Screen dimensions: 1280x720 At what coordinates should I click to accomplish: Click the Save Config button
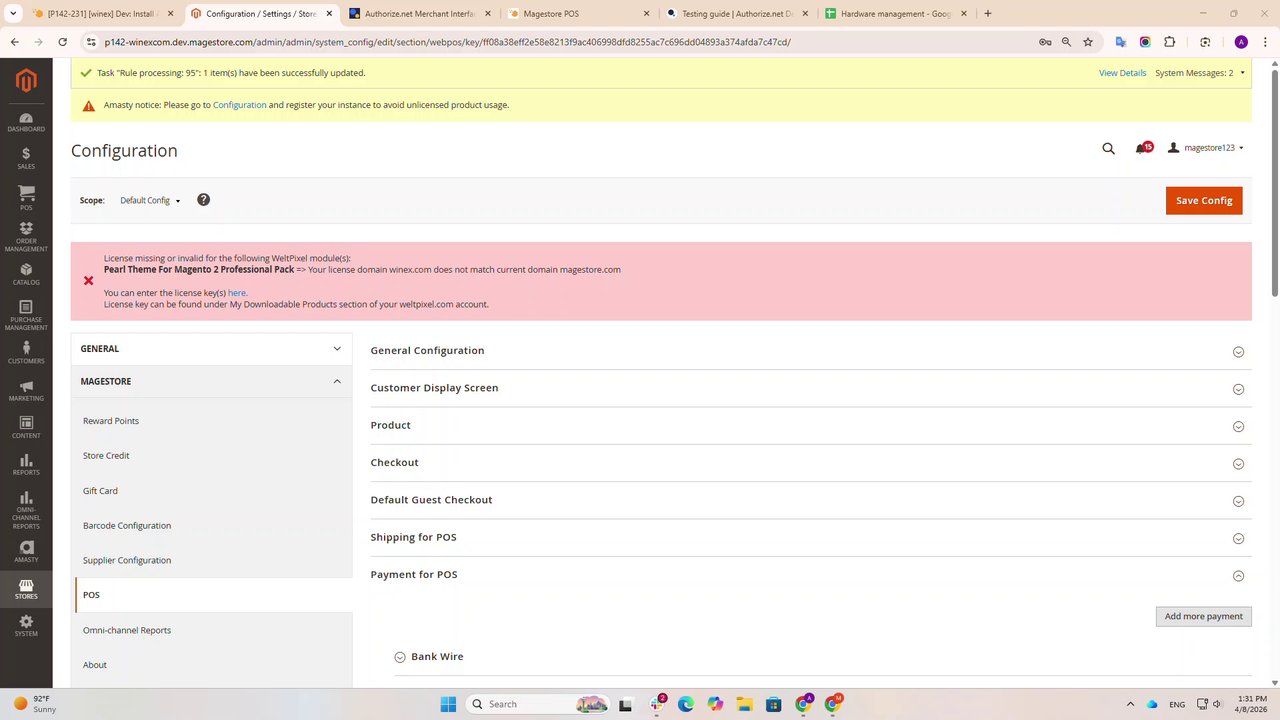tap(1204, 200)
